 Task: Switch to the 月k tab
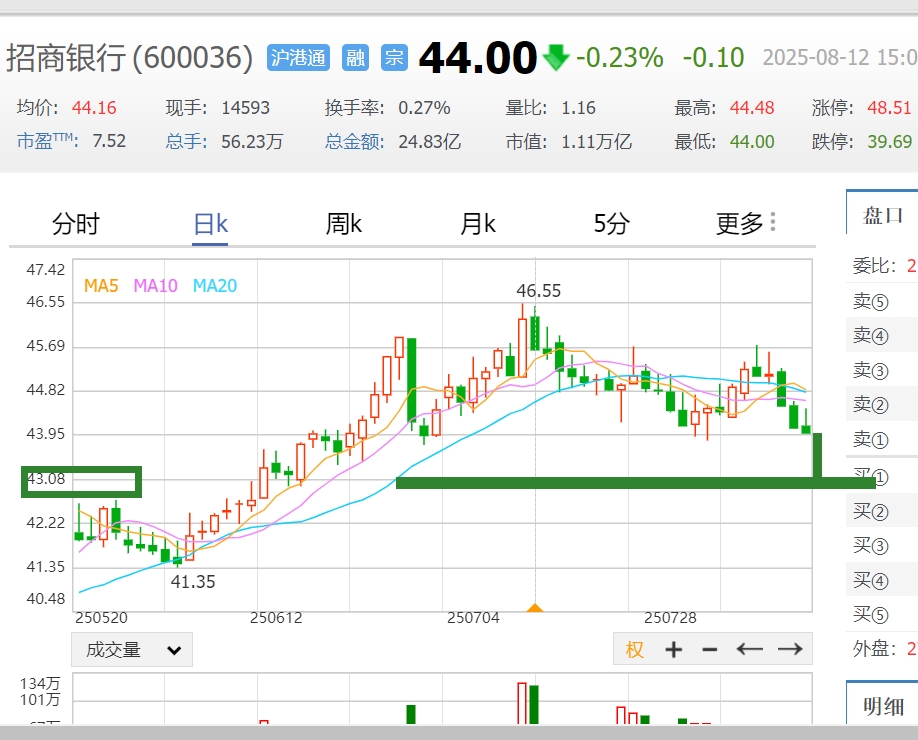(478, 224)
